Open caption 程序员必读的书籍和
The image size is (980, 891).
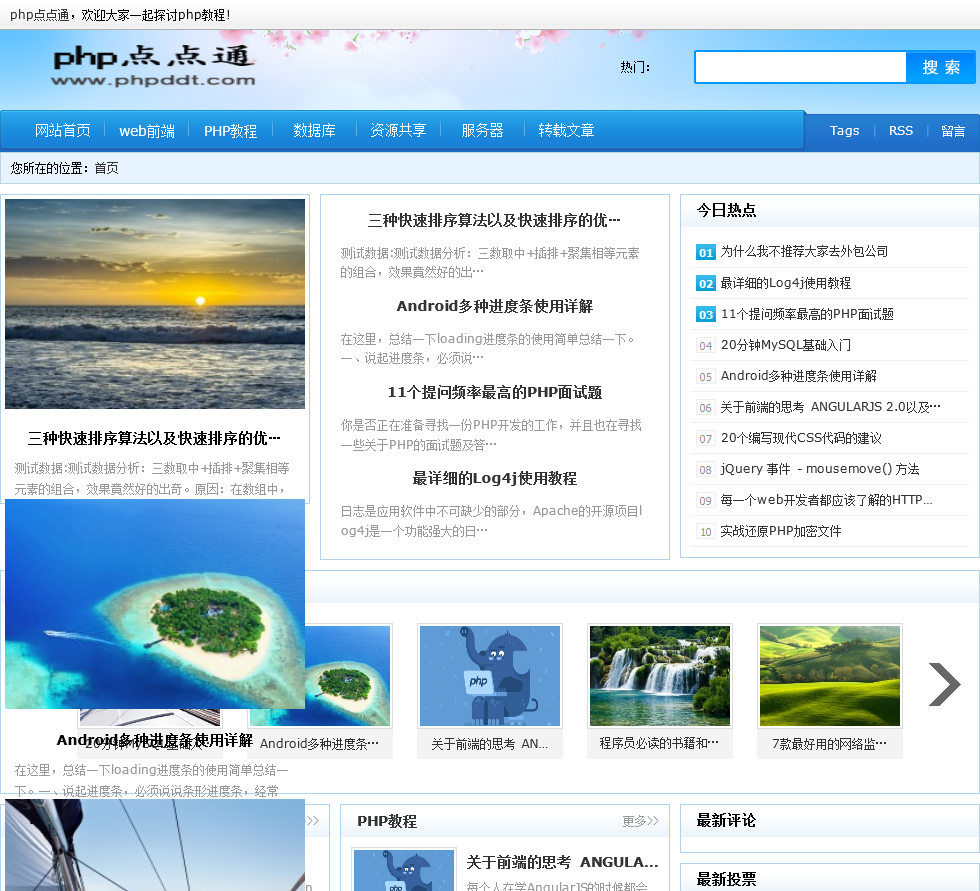pyautogui.click(x=659, y=743)
